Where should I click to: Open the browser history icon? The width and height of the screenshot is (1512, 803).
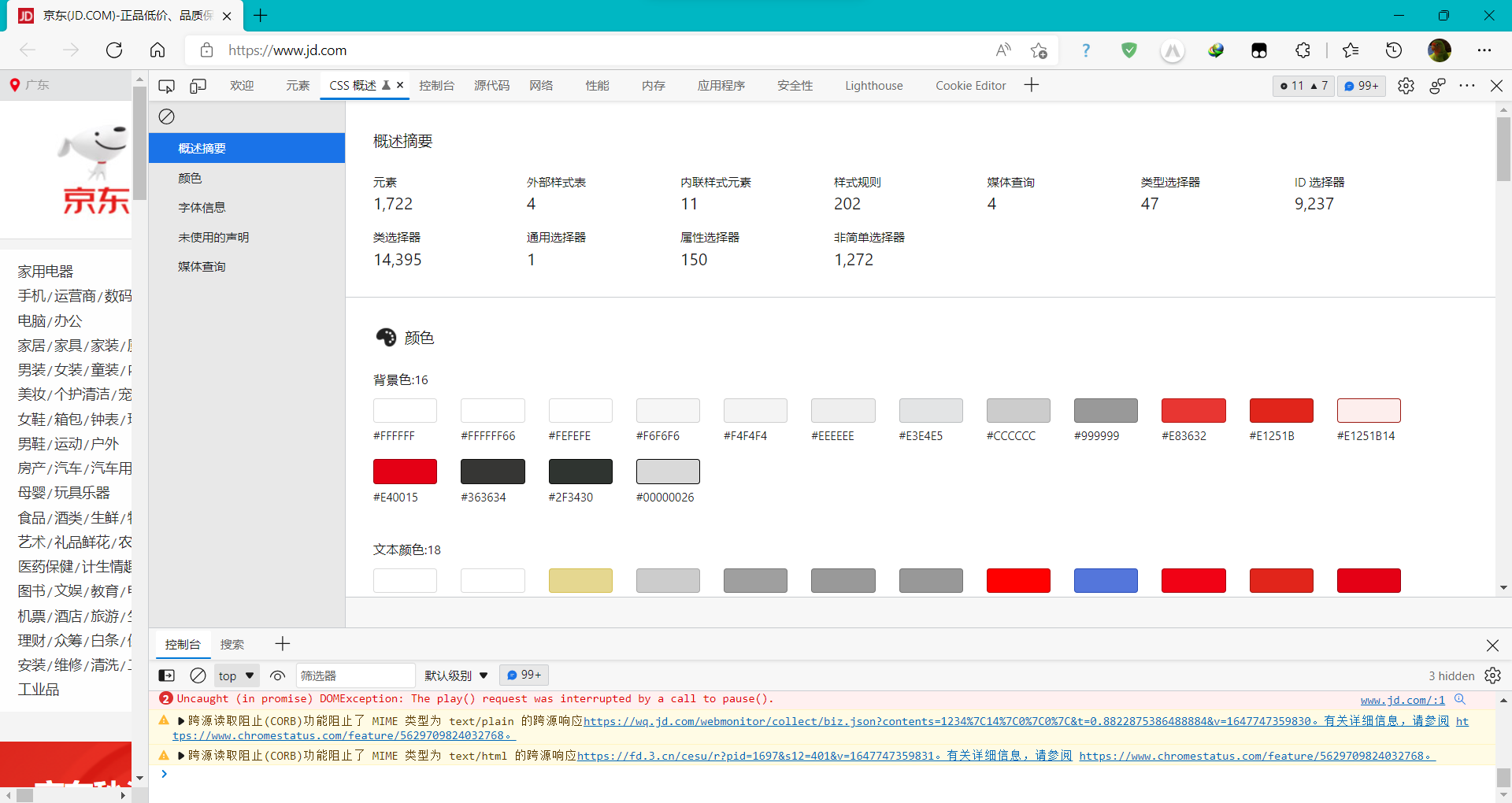coord(1394,50)
